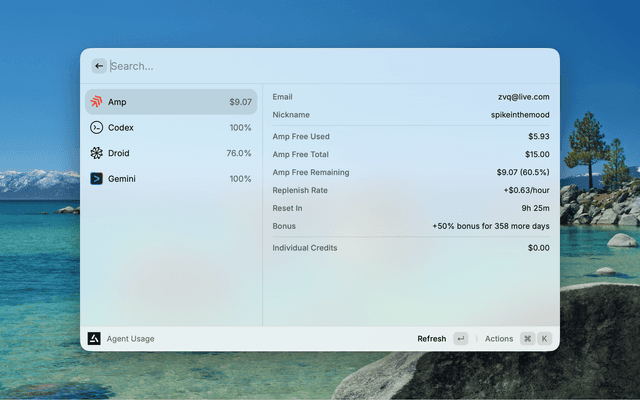Click the Command key icon
This screenshot has height=400, width=640.
527,339
